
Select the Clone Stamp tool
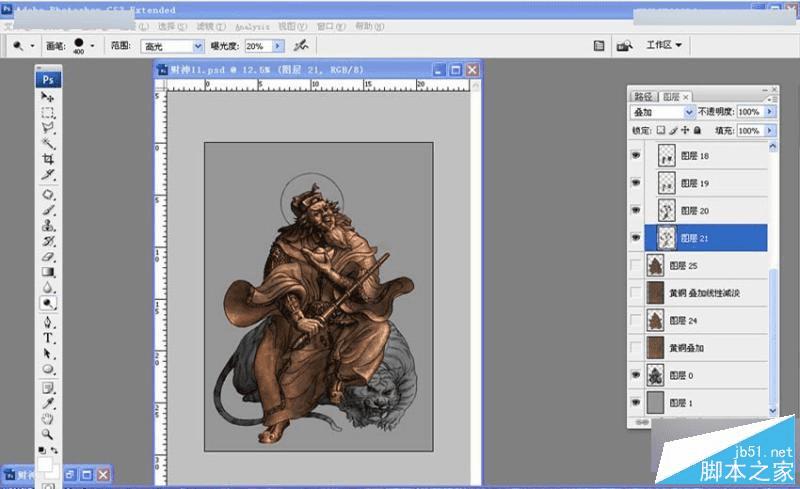[x=48, y=226]
